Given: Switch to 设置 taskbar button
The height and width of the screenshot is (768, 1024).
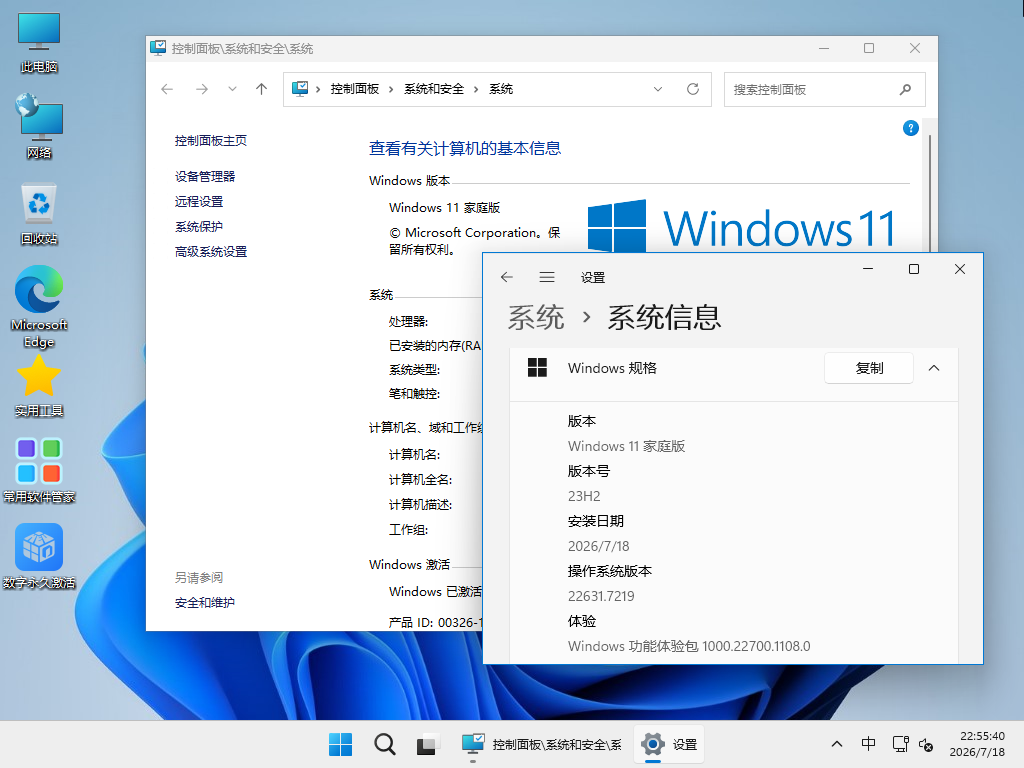Looking at the screenshot, I should pyautogui.click(x=669, y=744).
